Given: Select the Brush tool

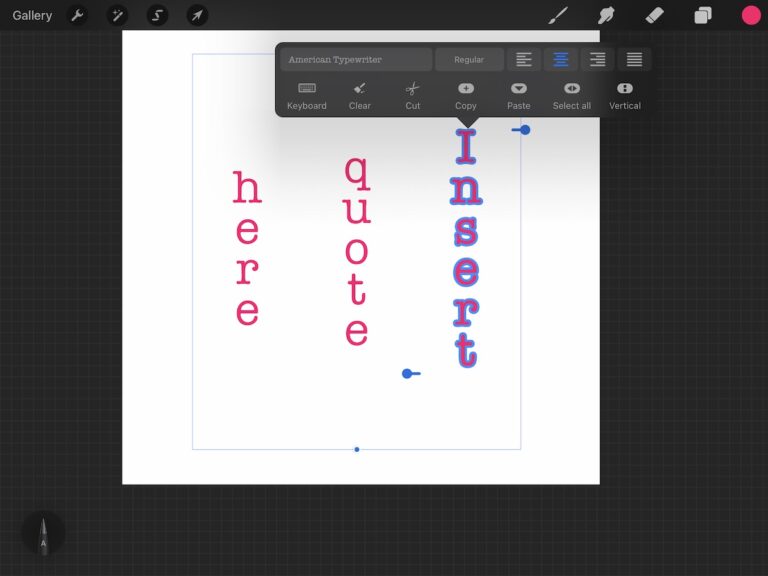Looking at the screenshot, I should pyautogui.click(x=558, y=15).
